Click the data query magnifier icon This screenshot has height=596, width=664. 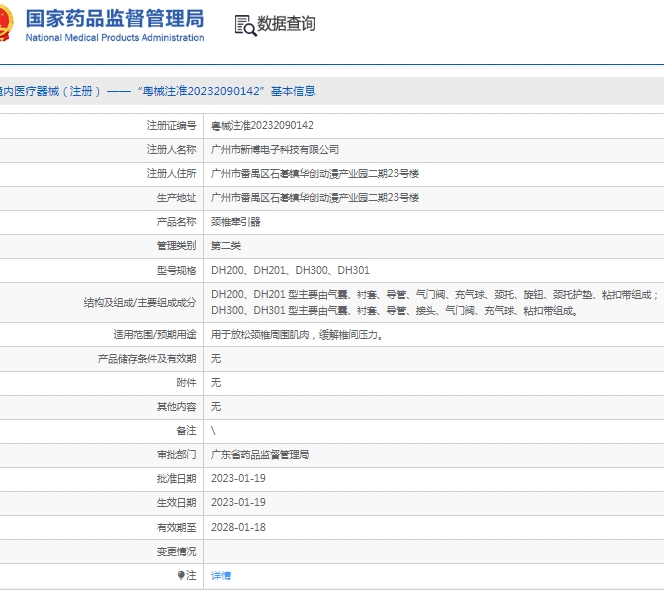coord(246,25)
